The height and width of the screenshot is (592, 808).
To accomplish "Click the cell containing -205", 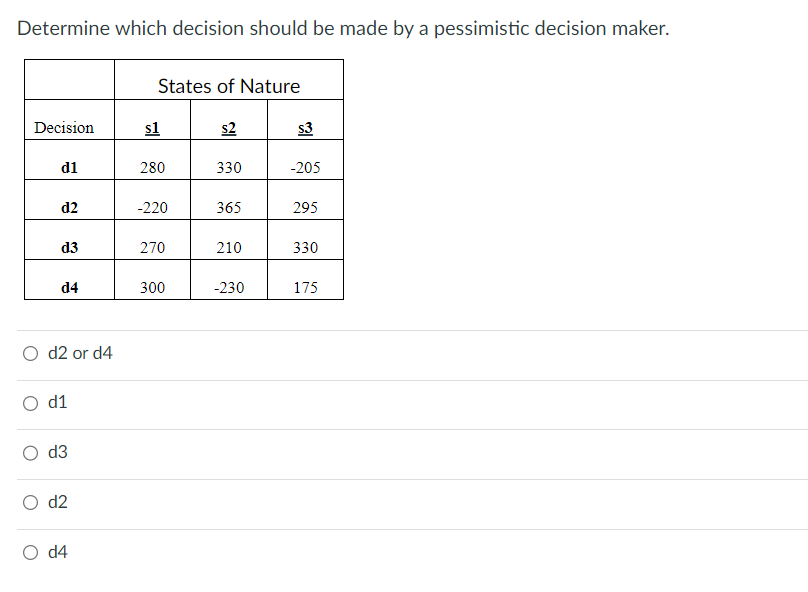I will click(305, 167).
